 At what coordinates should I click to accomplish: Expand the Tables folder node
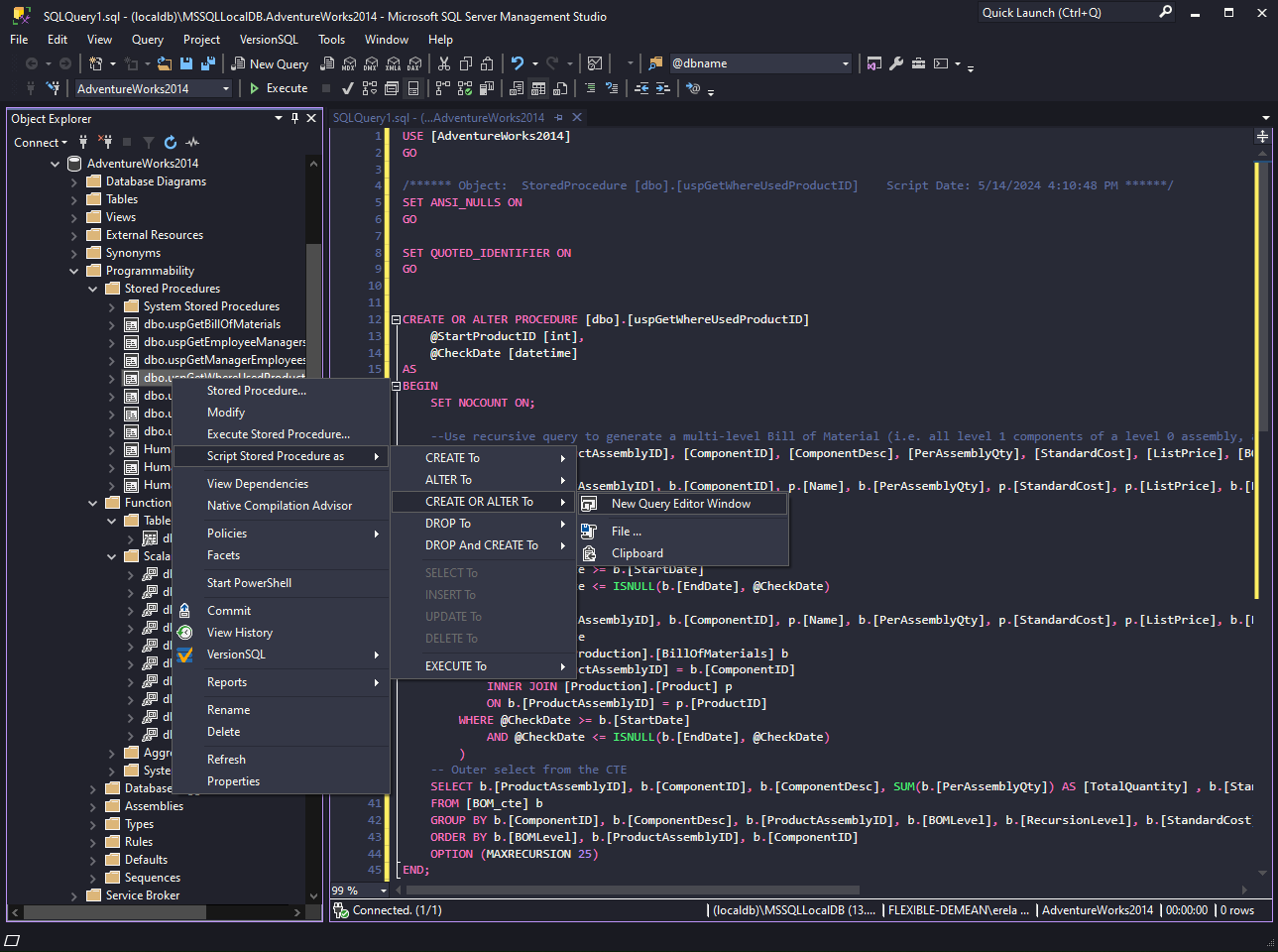point(74,199)
